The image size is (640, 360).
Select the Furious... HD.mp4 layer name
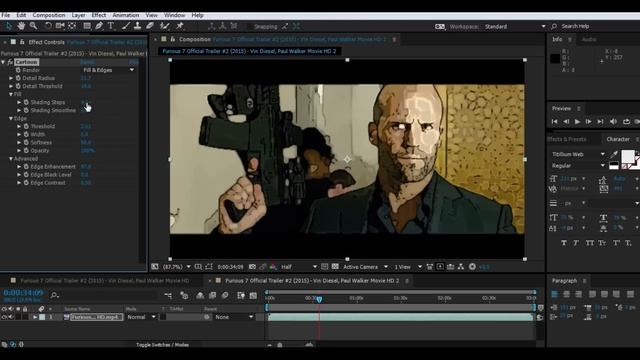point(96,317)
